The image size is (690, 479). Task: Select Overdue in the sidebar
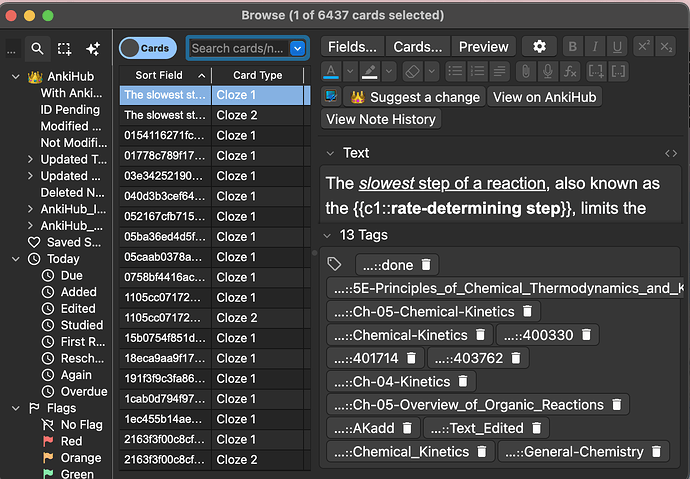(x=84, y=391)
